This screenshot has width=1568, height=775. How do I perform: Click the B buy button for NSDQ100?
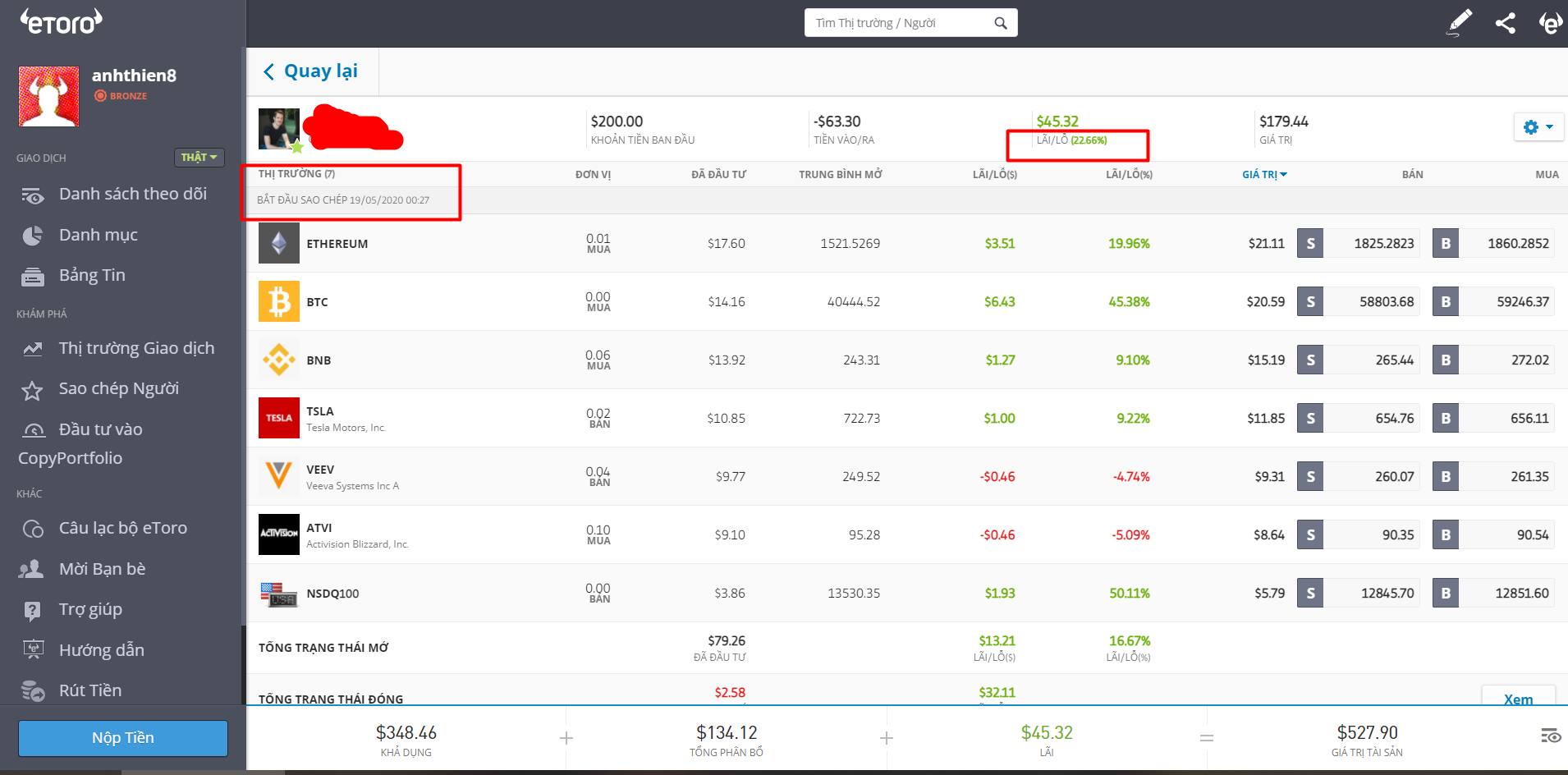tap(1446, 593)
